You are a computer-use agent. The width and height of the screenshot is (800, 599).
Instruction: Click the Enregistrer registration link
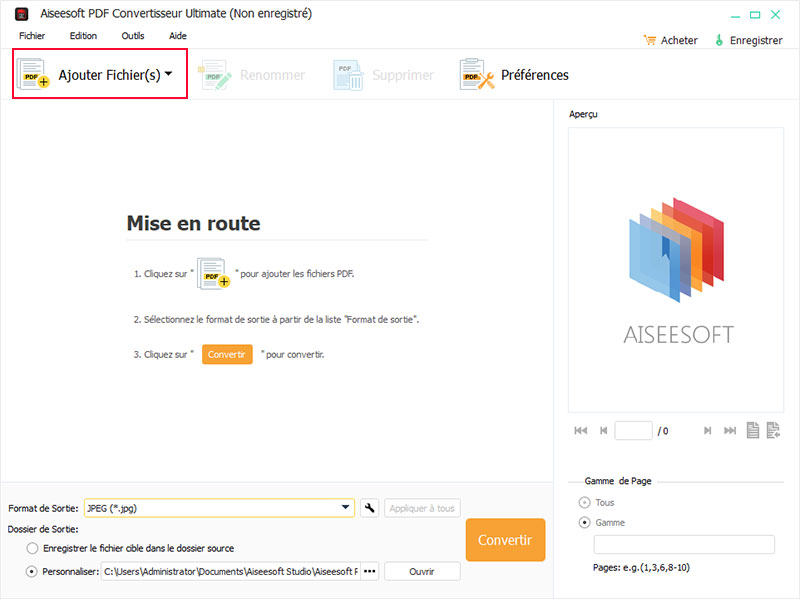pyautogui.click(x=756, y=40)
